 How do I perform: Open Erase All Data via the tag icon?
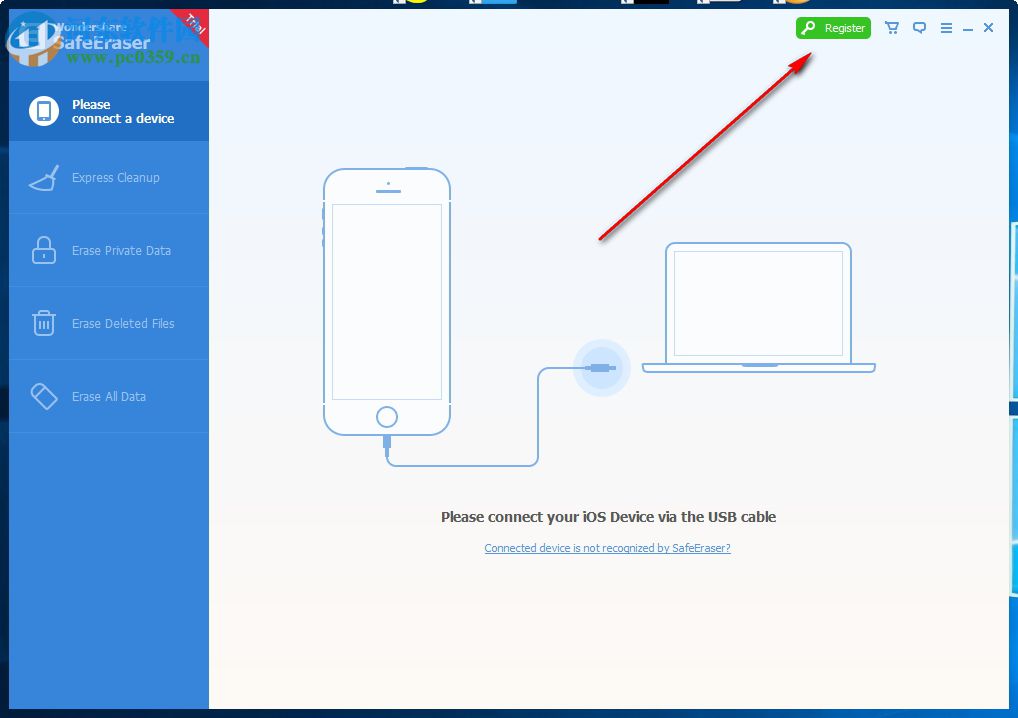[x=42, y=396]
